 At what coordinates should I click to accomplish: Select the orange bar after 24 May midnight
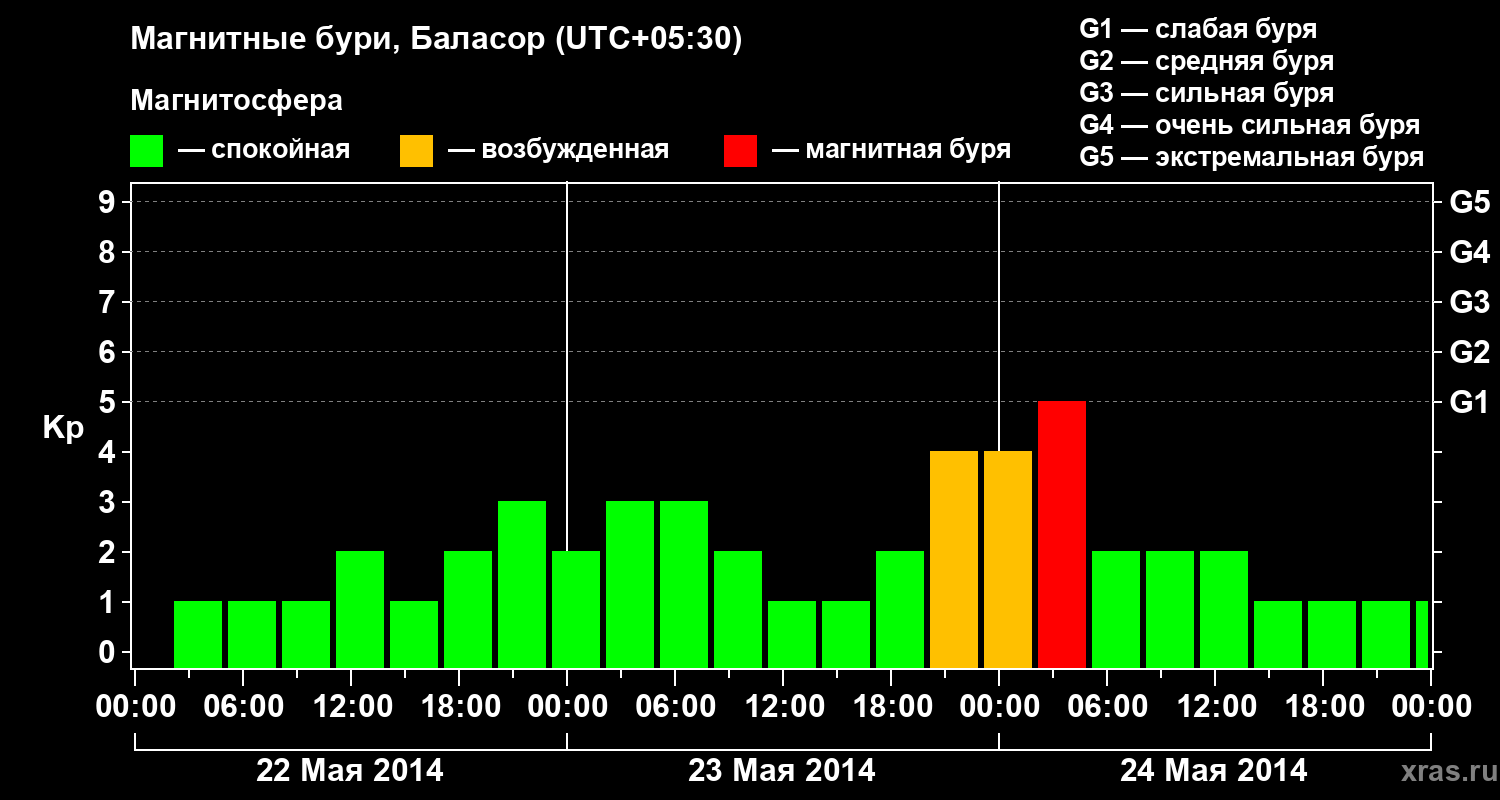click(1008, 559)
